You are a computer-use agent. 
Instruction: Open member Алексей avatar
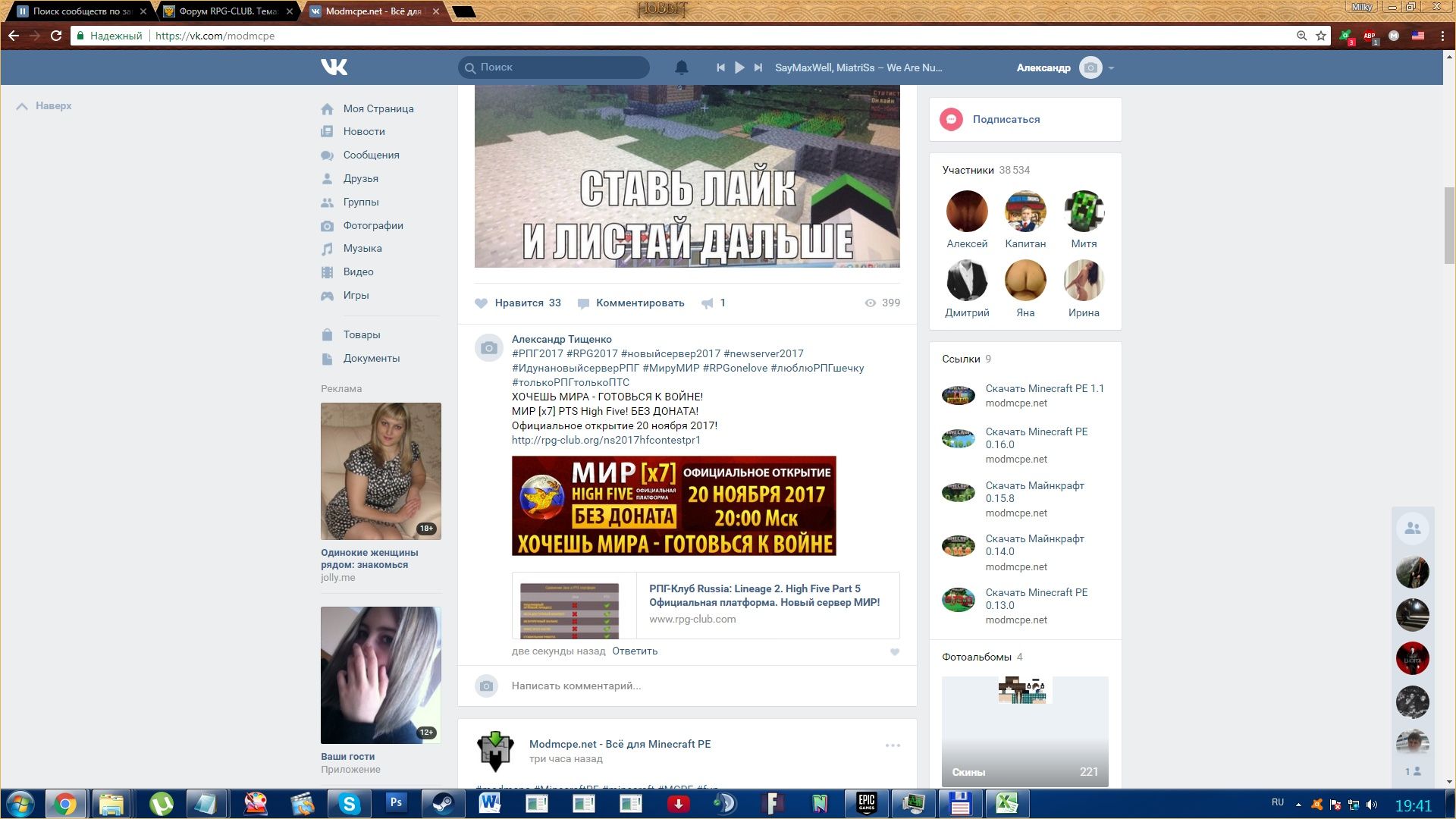967,211
